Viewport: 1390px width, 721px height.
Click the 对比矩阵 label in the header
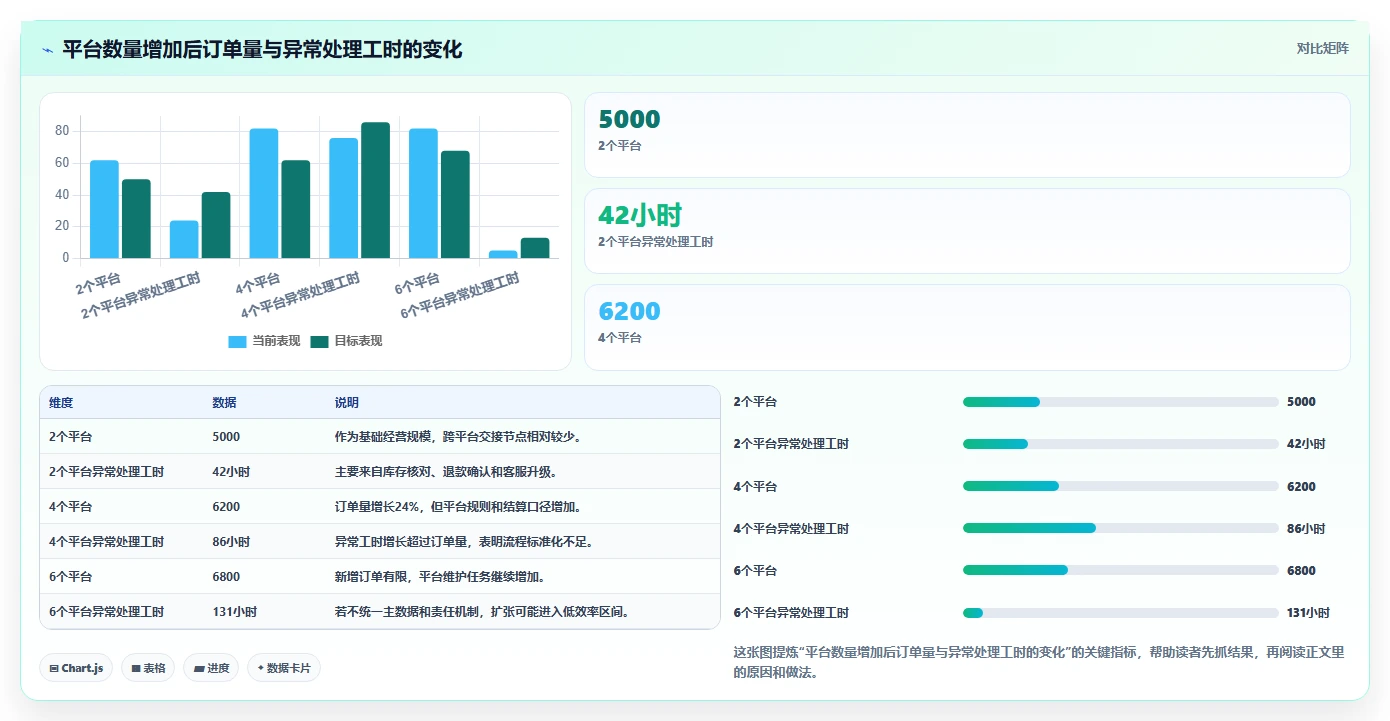(1322, 48)
